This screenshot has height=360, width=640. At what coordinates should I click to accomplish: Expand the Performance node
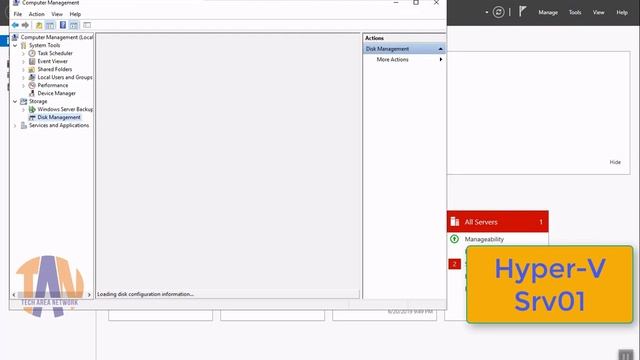pos(23,85)
